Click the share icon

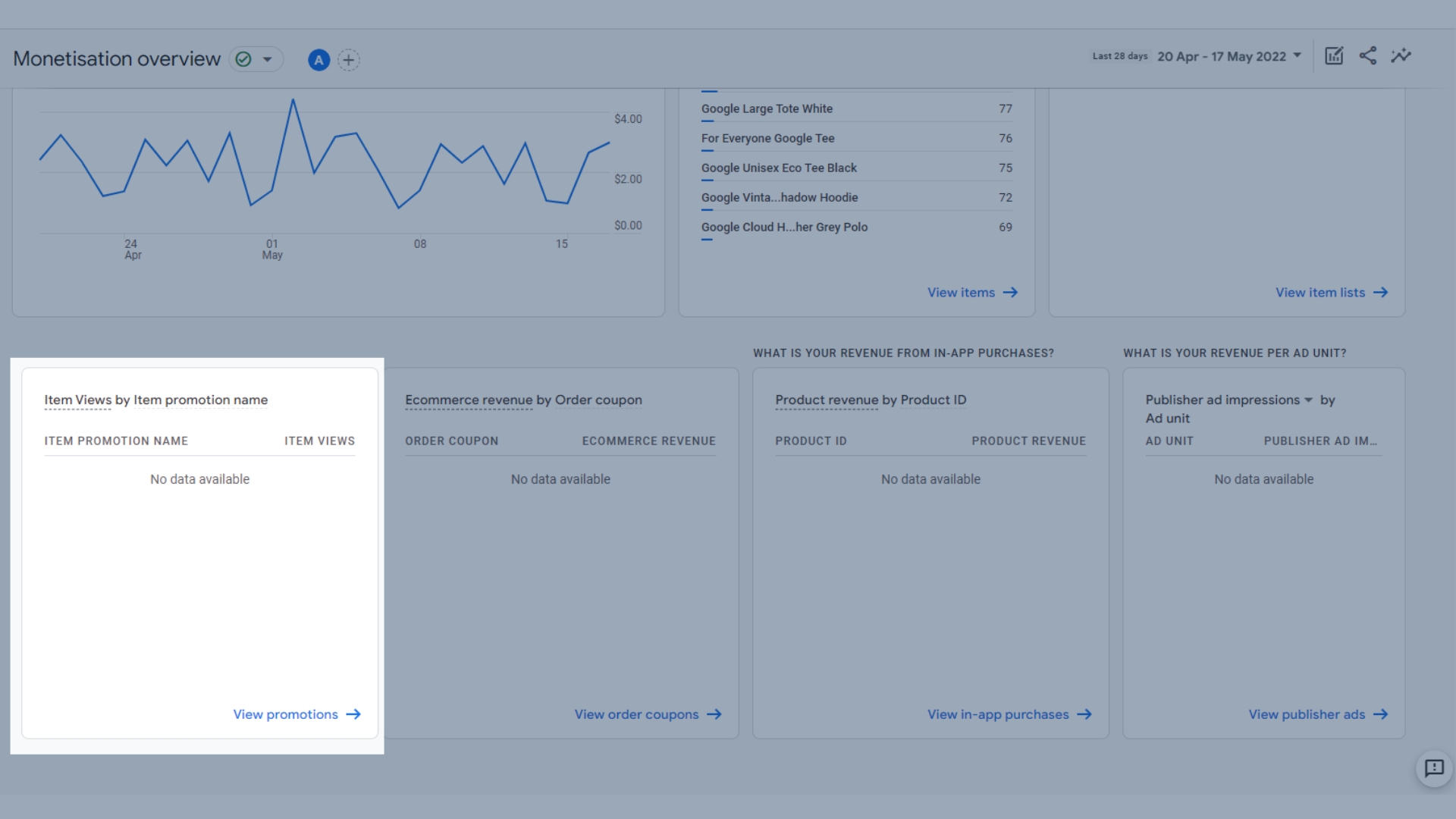pyautogui.click(x=1368, y=55)
